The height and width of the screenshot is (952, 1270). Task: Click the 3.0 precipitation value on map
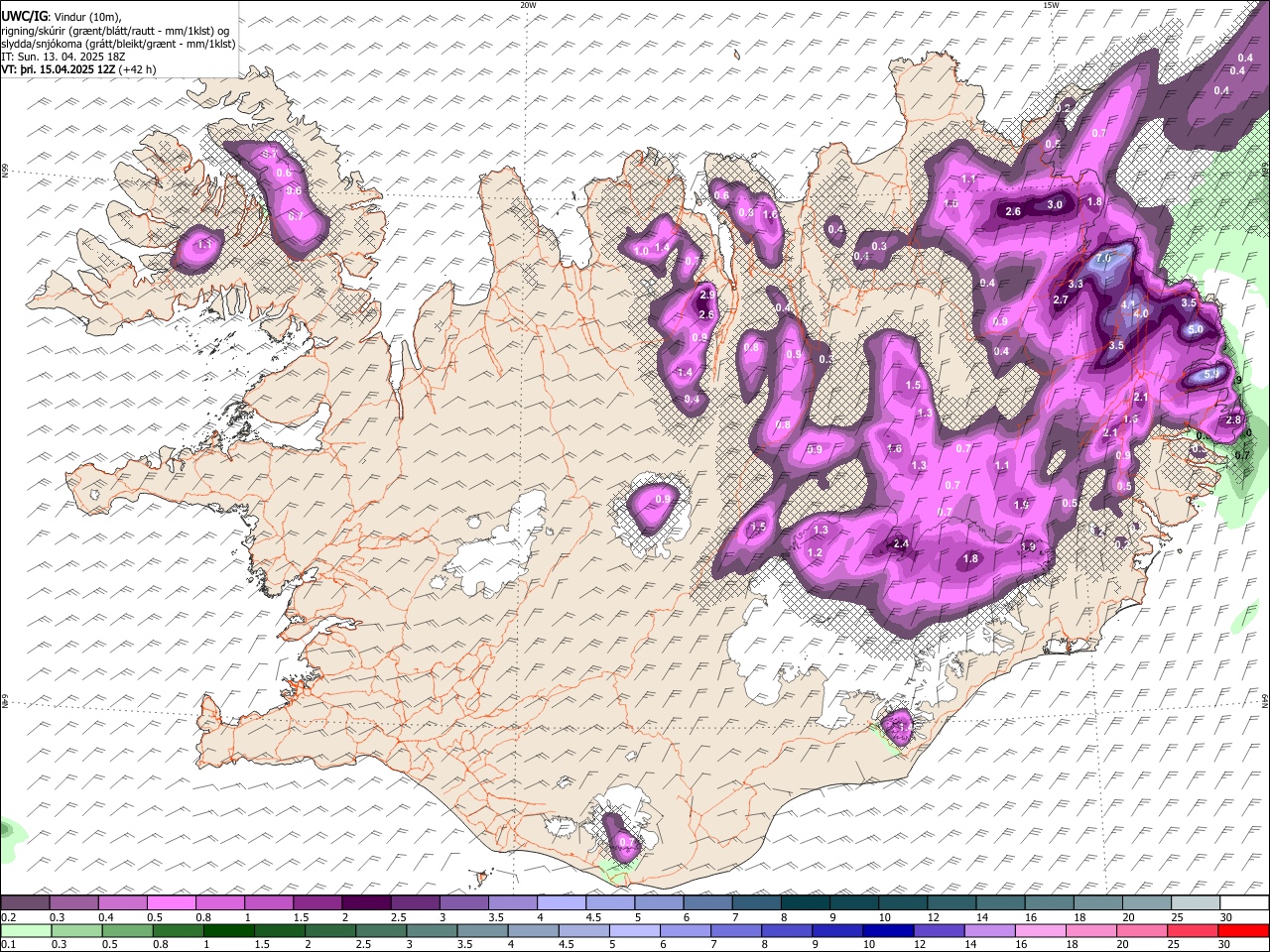[x=1055, y=204]
